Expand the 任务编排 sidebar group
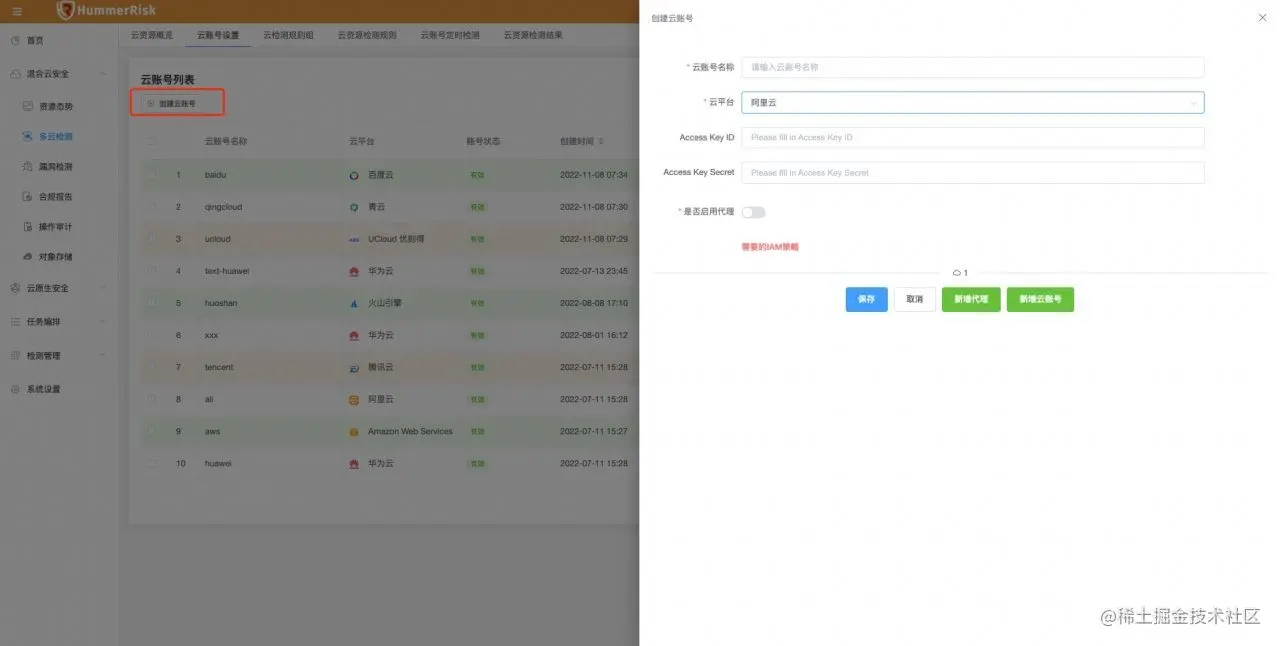1280x646 pixels. [105, 322]
